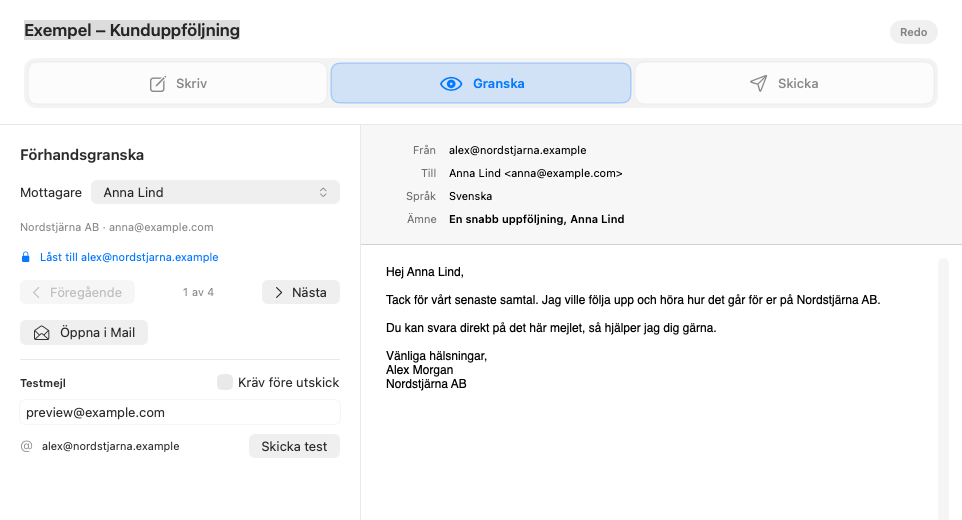Click the Redo status badge
Viewport: 962px width, 520px height.
[914, 32]
